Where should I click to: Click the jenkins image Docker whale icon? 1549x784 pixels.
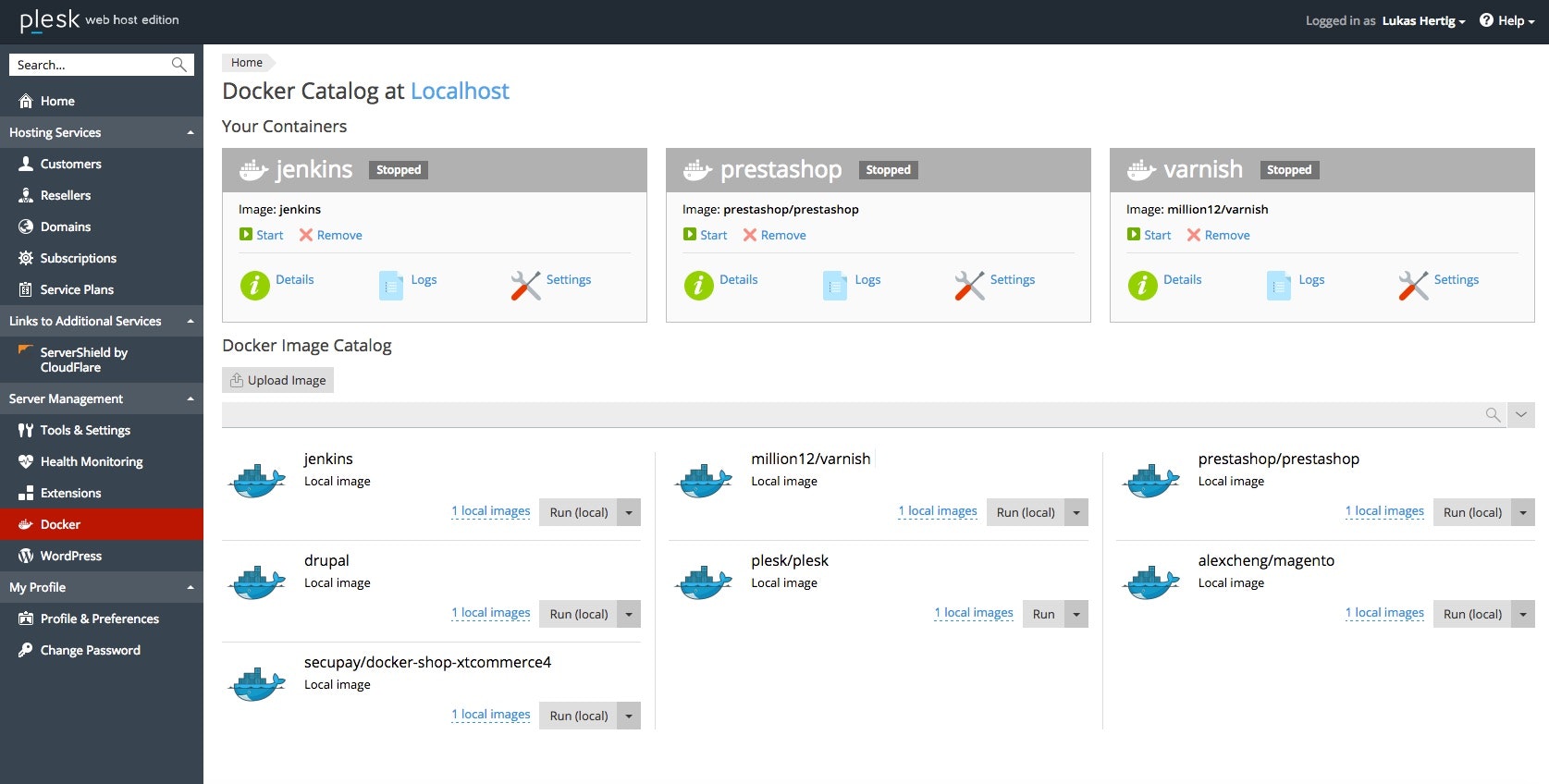pos(257,481)
